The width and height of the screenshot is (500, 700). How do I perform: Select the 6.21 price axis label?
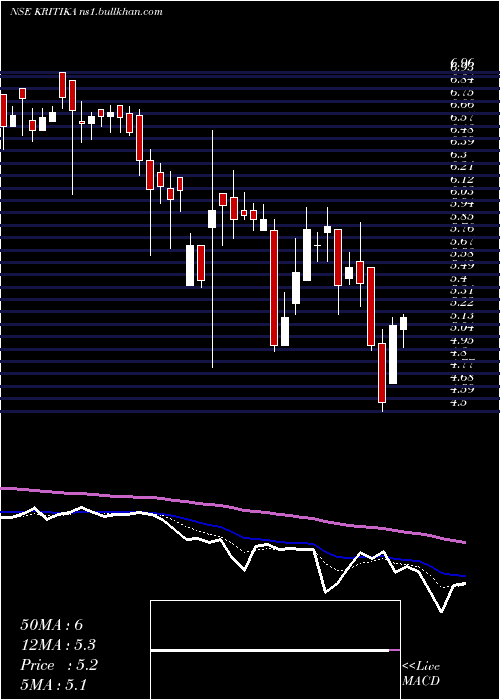pos(462,167)
